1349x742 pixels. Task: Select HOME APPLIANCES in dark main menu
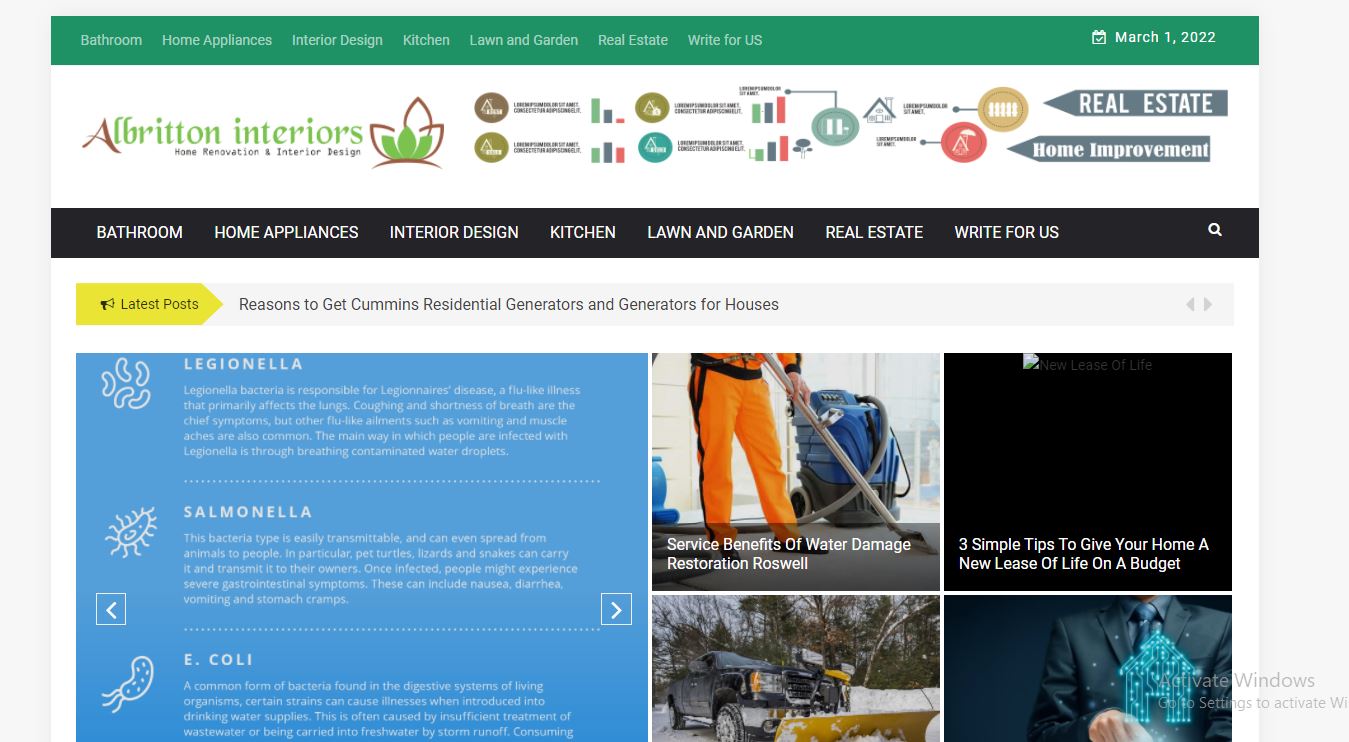point(286,232)
